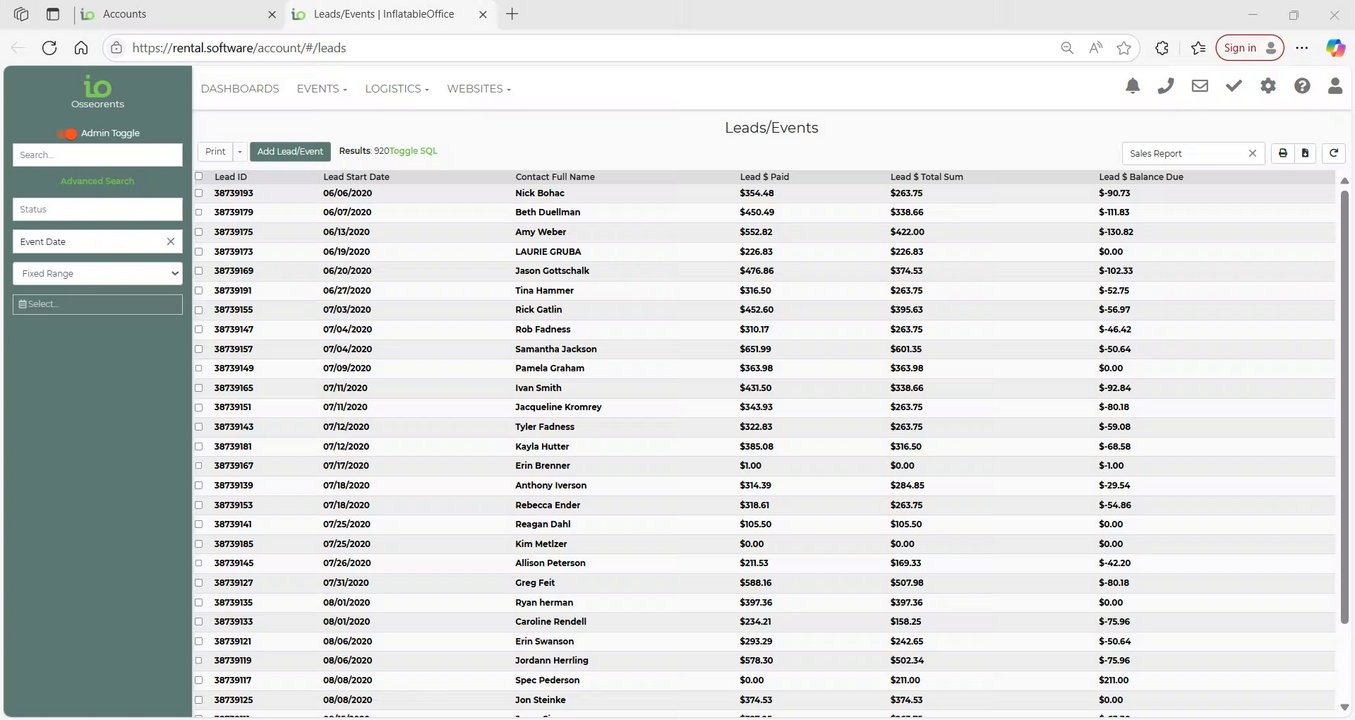This screenshot has width=1355, height=720.
Task: Open the Fixed Range dropdown
Action: point(98,273)
